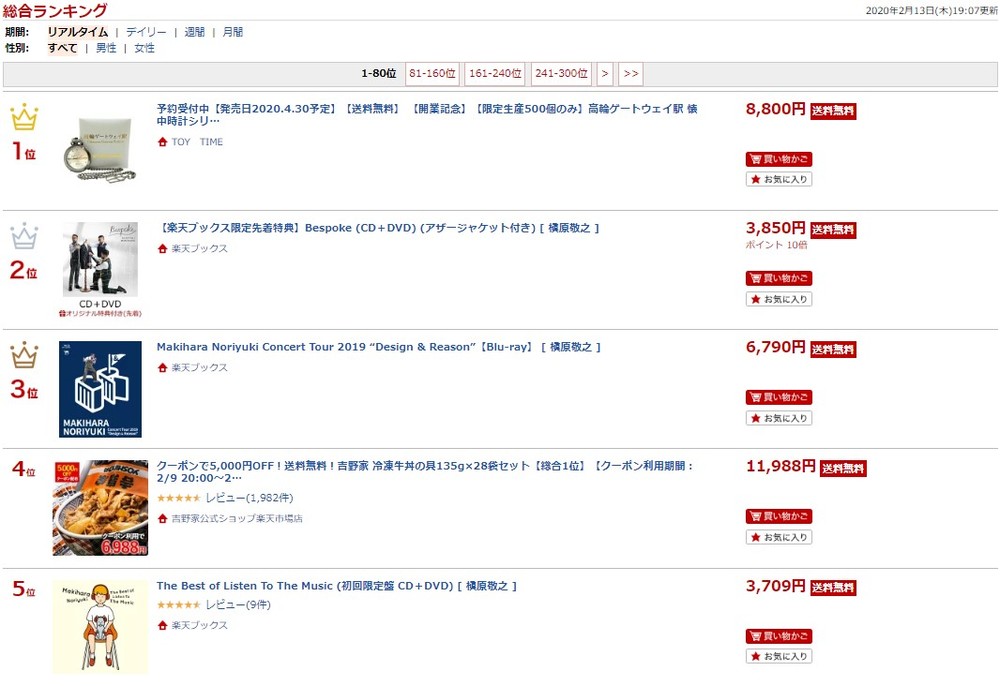Viewport: 1000px width, 686px height.
Task: Add the 11,988円 Yoshinoya set to cart
Action: (x=779, y=517)
